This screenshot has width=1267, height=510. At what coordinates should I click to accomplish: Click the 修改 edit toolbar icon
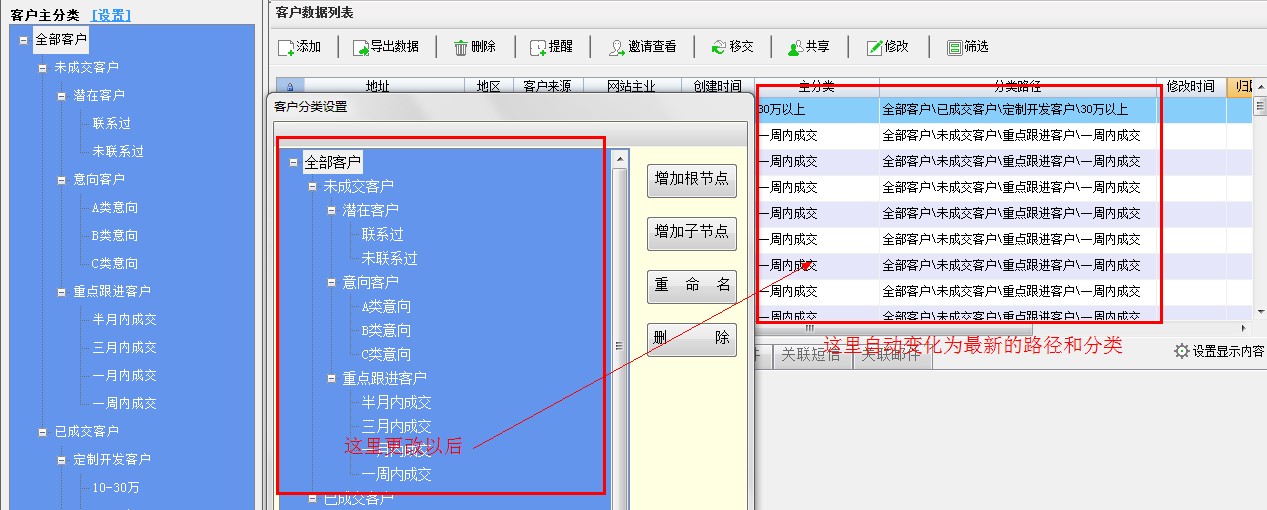[874, 48]
